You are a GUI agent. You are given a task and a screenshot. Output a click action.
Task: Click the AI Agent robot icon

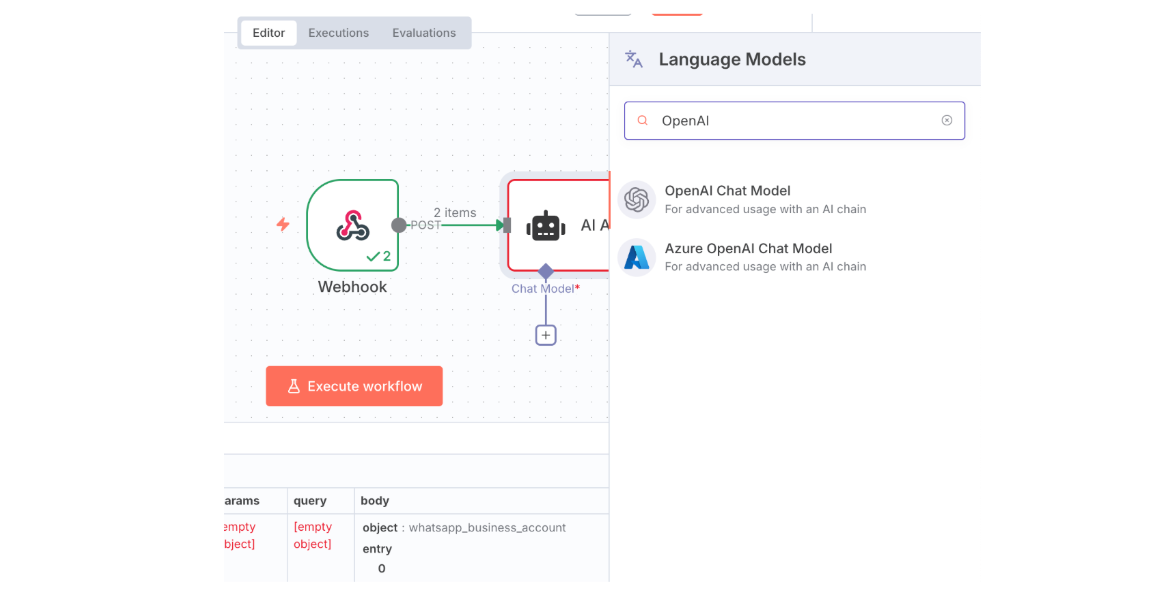546,226
